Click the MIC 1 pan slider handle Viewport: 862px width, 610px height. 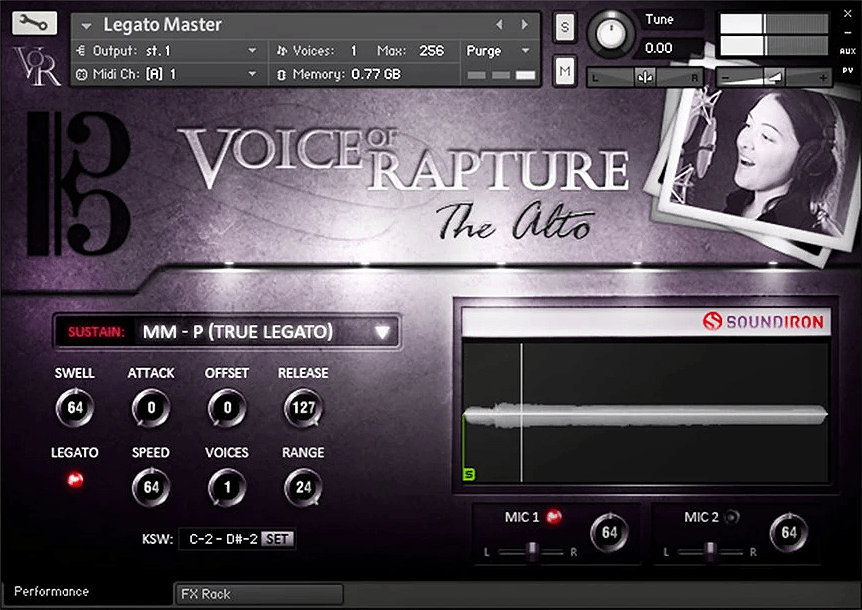click(532, 551)
